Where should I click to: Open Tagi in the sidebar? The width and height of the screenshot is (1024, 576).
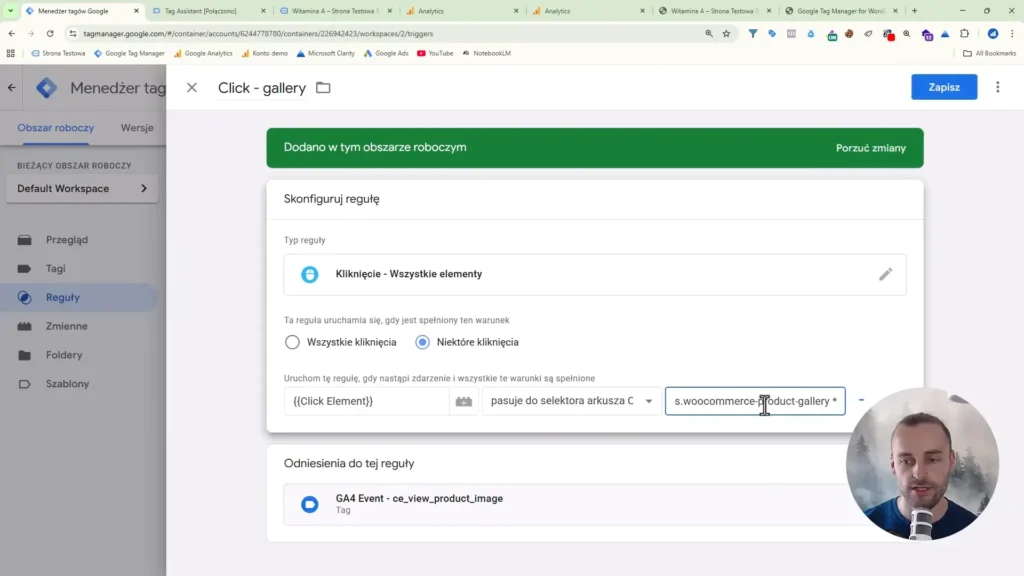tap(56, 268)
